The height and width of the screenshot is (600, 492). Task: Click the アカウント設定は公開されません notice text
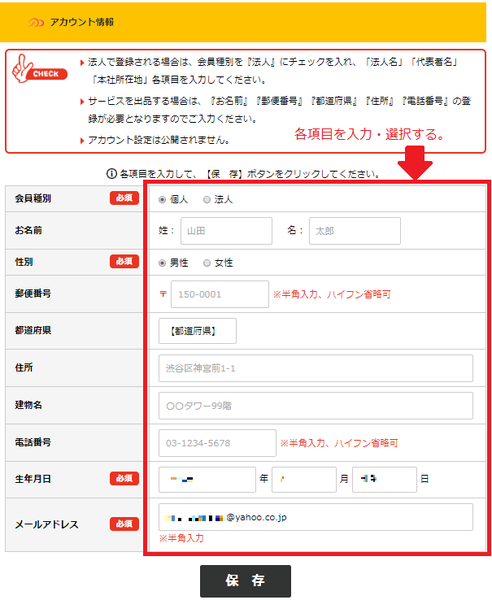tap(159, 140)
